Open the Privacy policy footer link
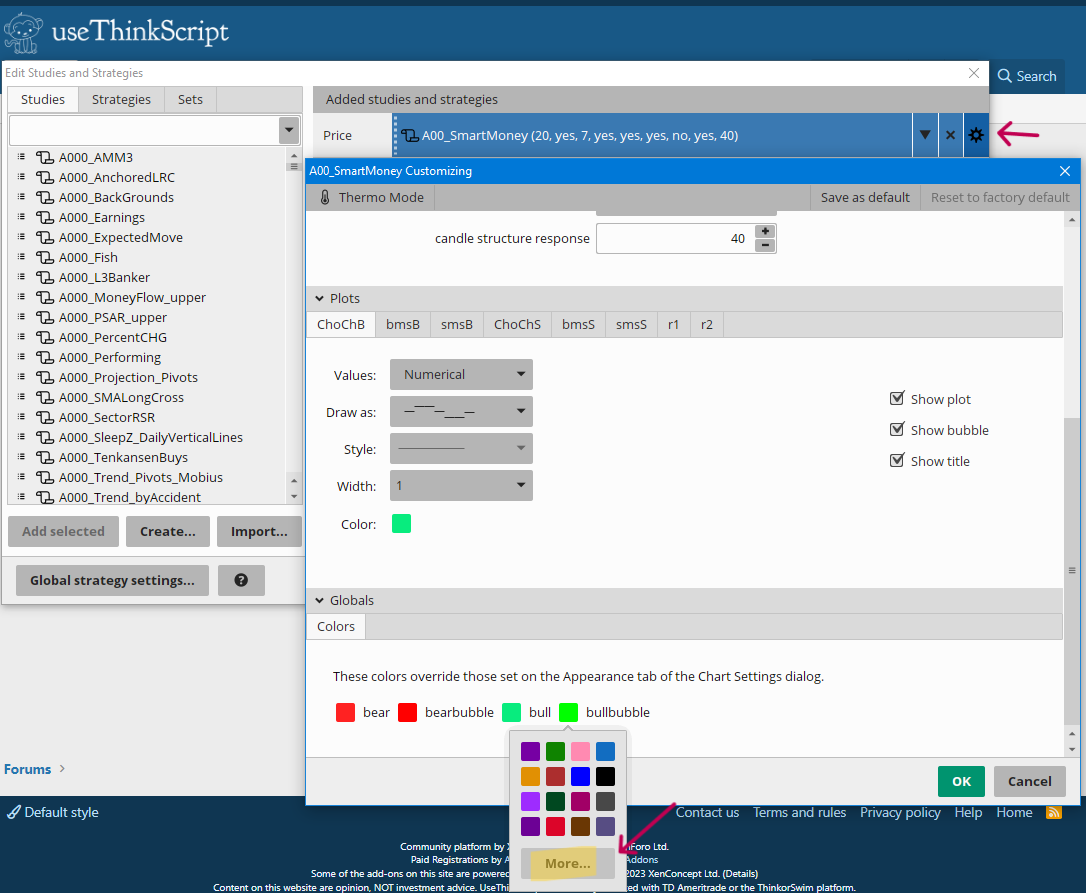The height and width of the screenshot is (893, 1086). (x=900, y=812)
